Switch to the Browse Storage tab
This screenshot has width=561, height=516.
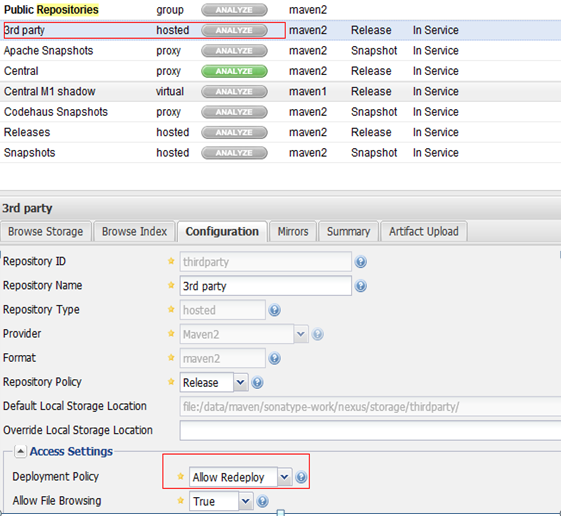pyautogui.click(x=45, y=232)
